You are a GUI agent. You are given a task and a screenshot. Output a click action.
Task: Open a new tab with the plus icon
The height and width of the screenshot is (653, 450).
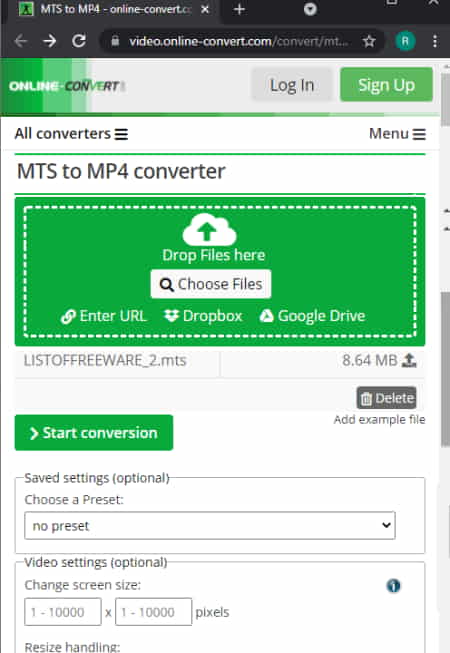point(239,9)
